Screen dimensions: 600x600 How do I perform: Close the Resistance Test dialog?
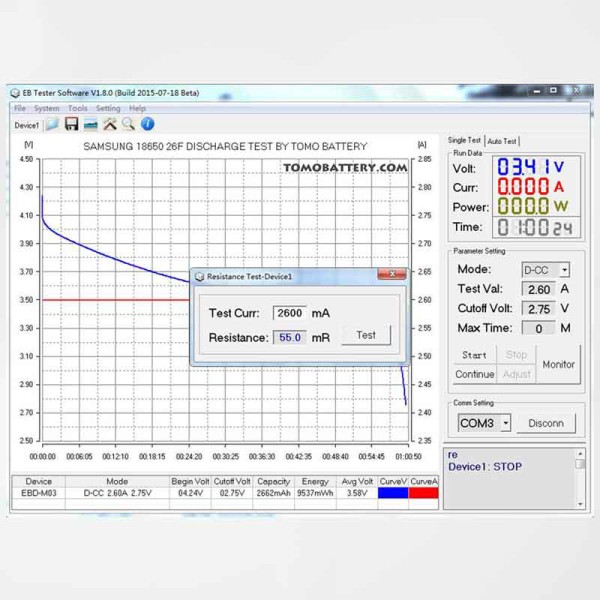point(391,275)
